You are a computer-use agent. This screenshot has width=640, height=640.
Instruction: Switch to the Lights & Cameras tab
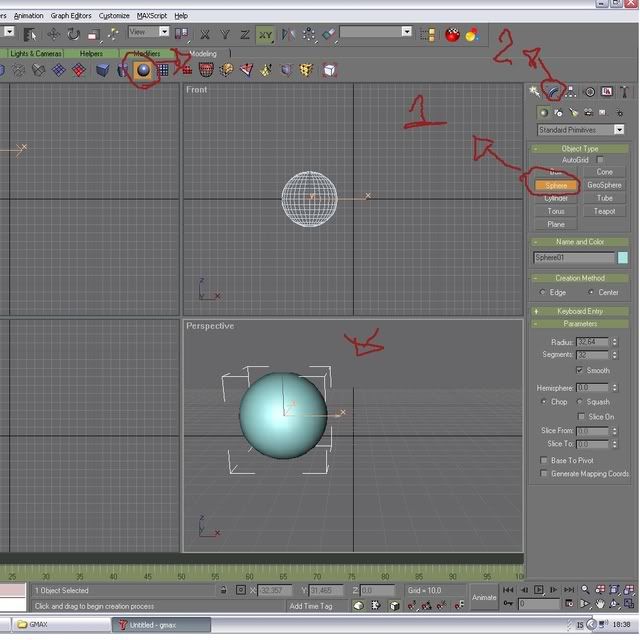[x=36, y=53]
